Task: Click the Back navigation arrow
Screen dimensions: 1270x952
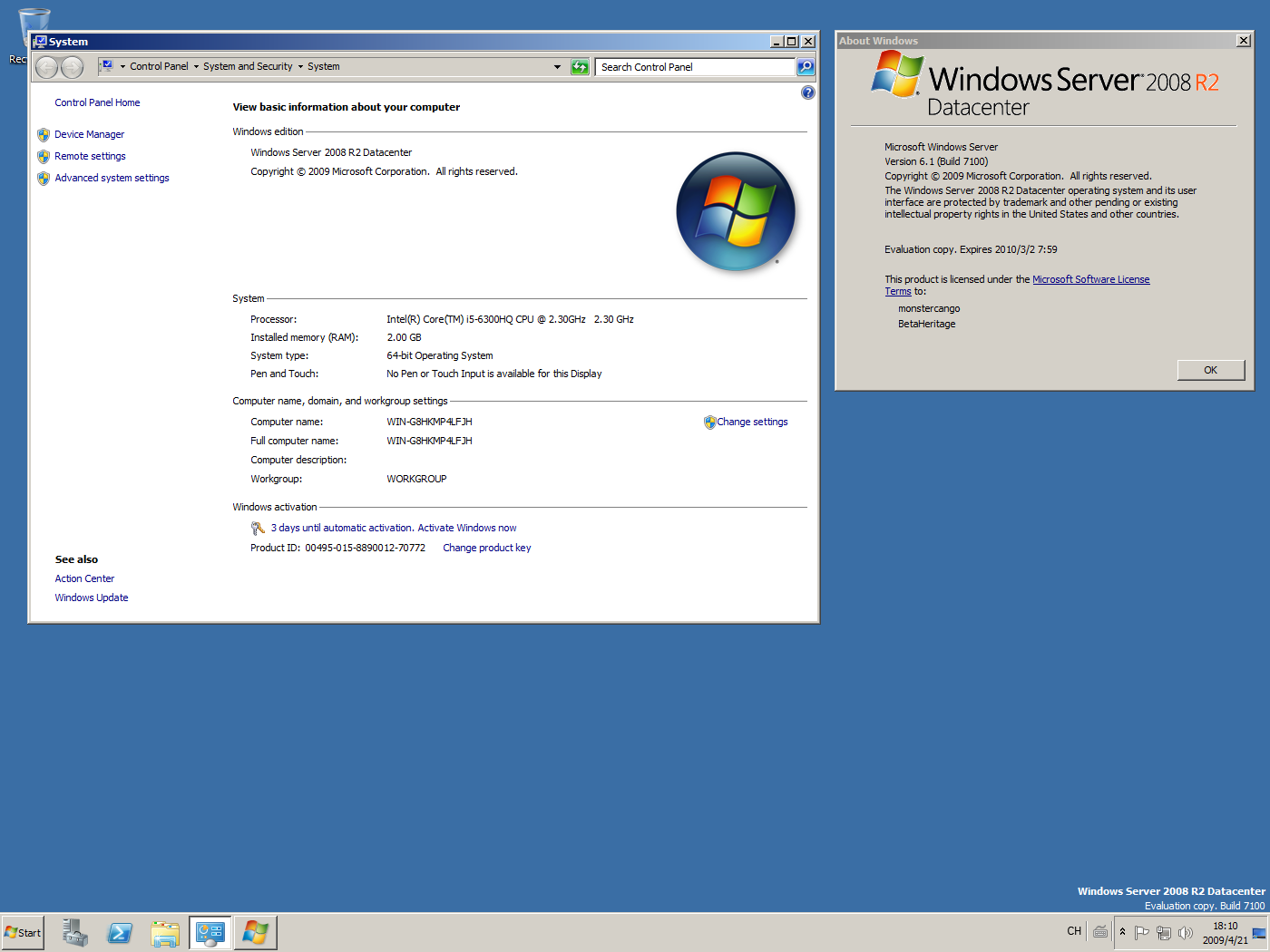Action: [47, 66]
